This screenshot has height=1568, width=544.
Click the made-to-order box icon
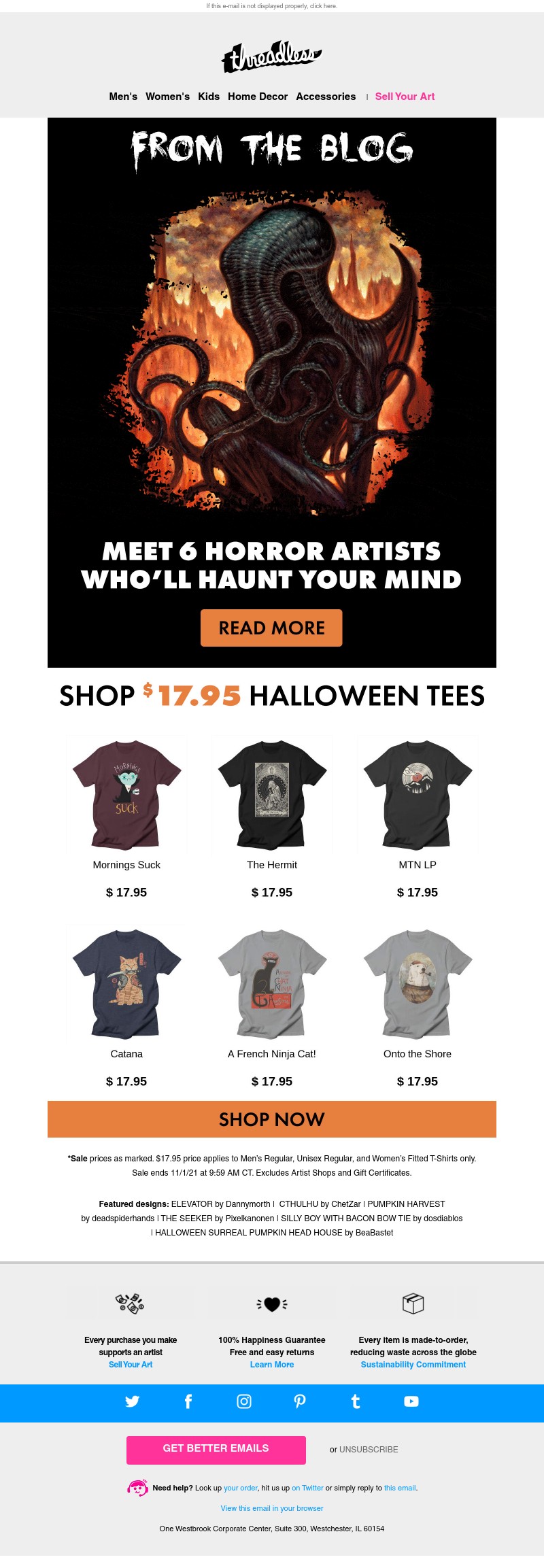point(413,1303)
